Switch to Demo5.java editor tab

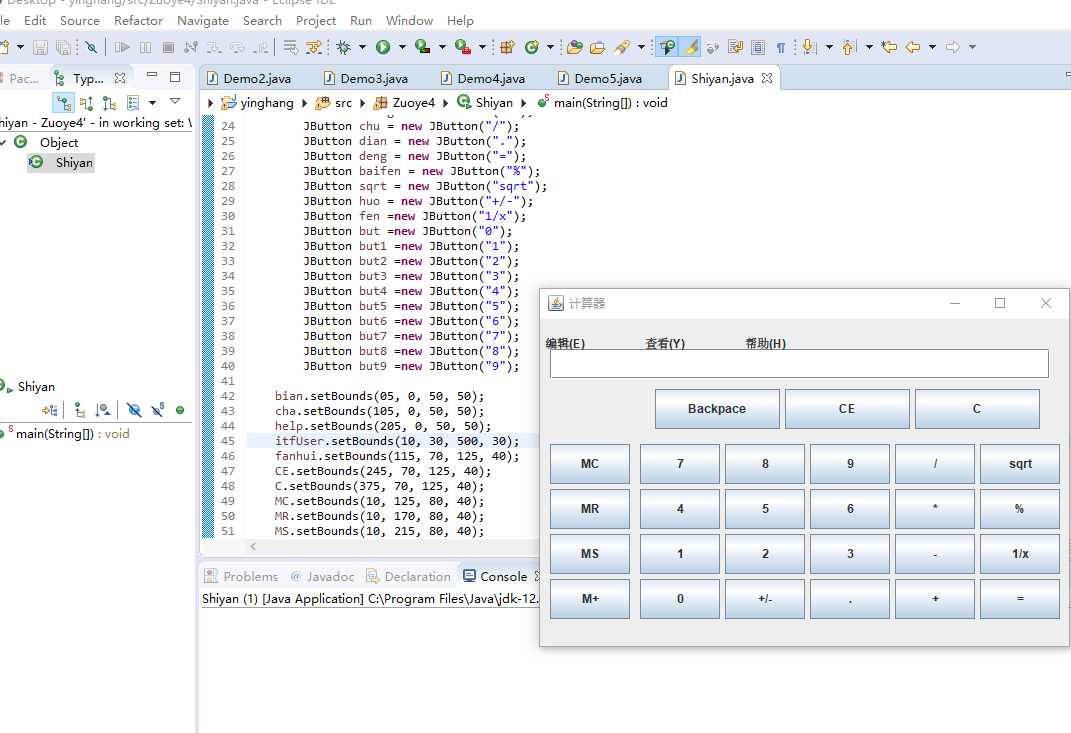coord(601,79)
